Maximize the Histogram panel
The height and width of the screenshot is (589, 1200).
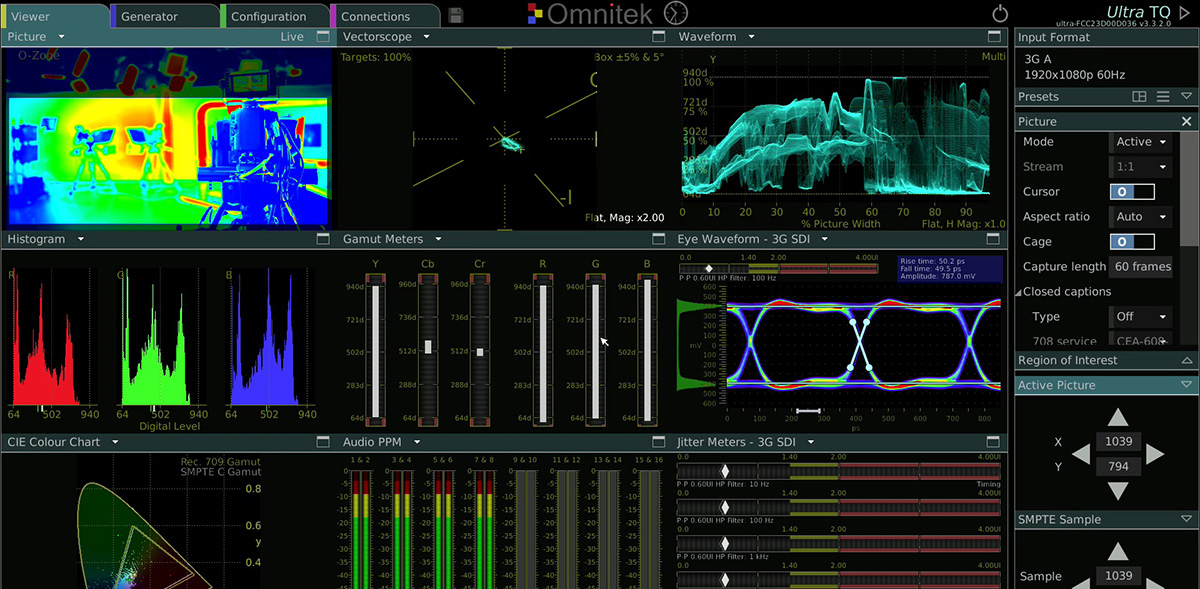click(x=323, y=239)
